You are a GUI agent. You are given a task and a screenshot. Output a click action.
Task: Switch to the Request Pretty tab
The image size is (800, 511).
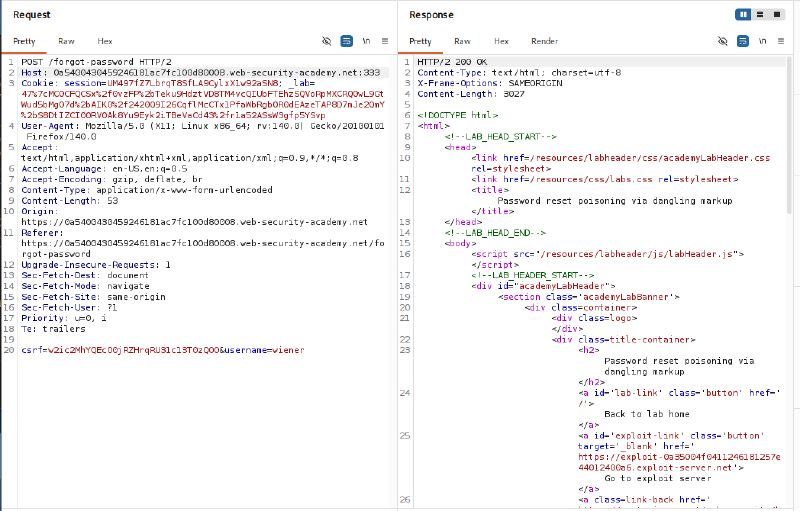click(x=24, y=41)
